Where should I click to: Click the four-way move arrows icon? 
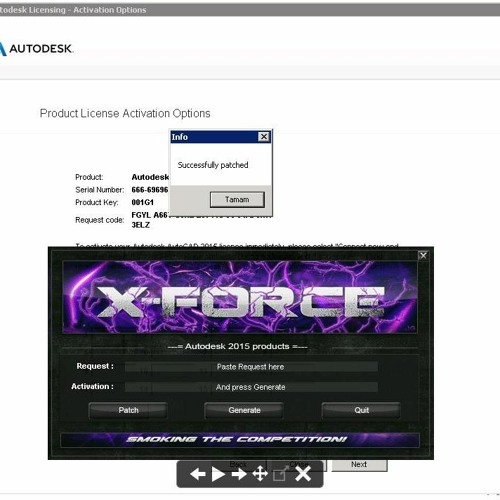coord(260,474)
